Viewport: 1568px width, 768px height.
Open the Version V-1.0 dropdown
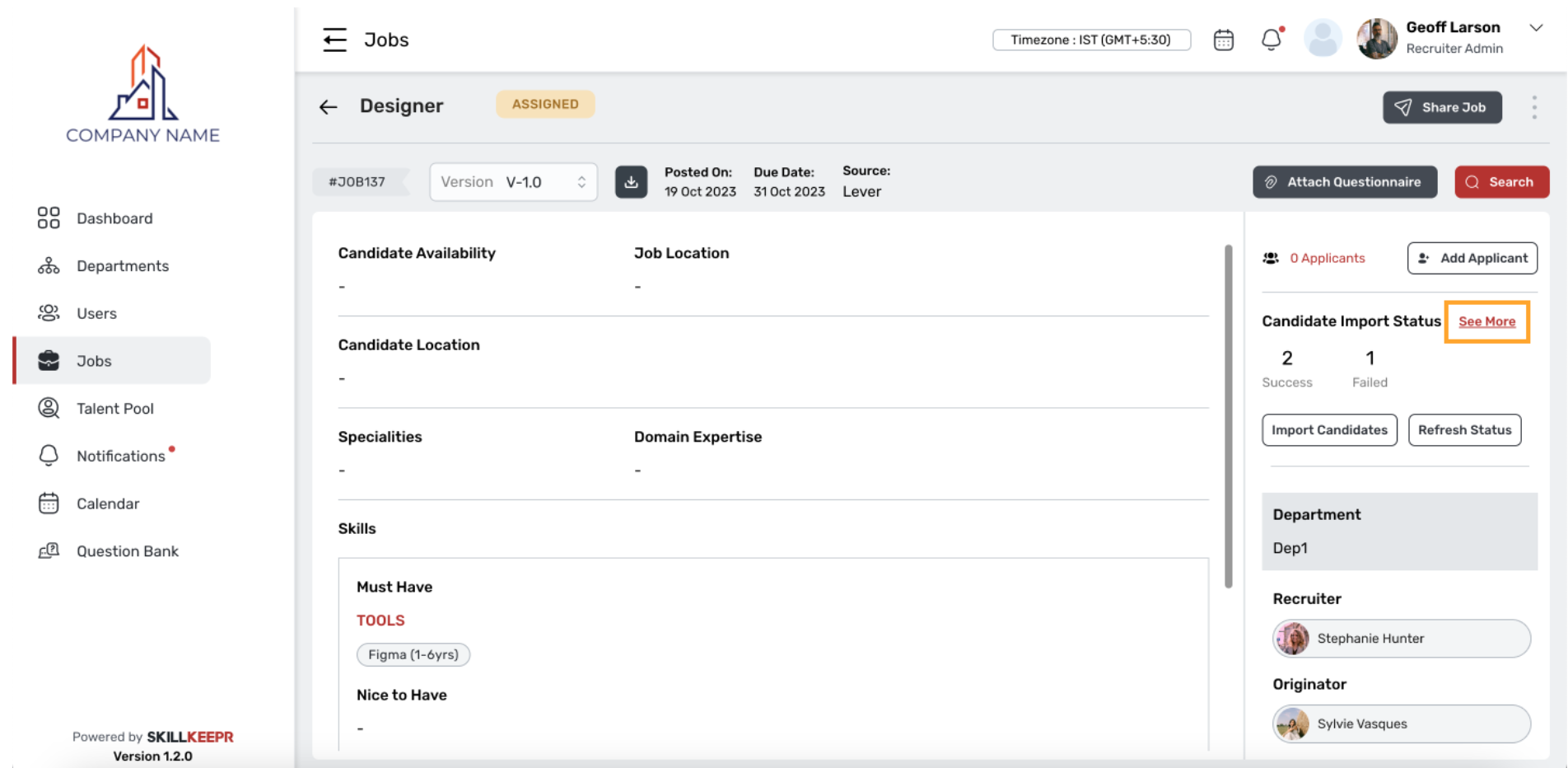tap(513, 182)
